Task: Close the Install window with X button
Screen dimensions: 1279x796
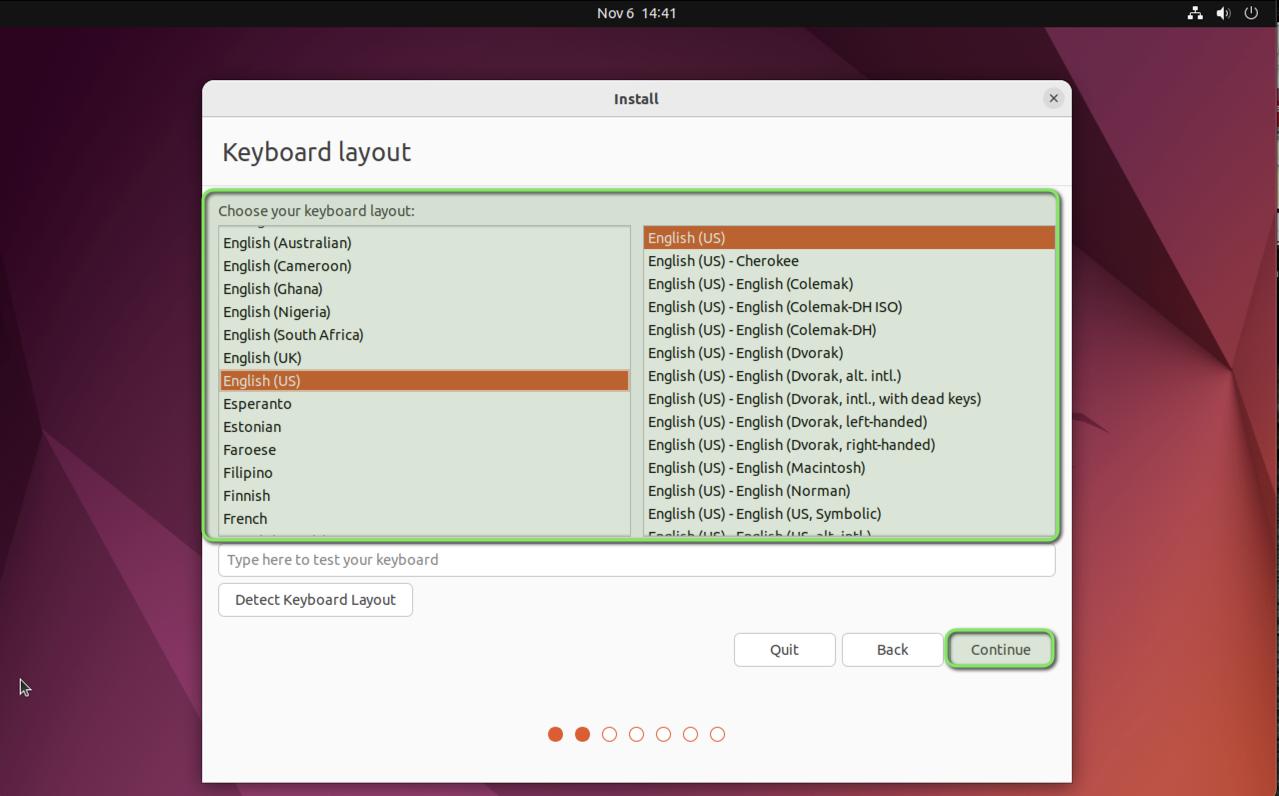Action: click(1053, 98)
